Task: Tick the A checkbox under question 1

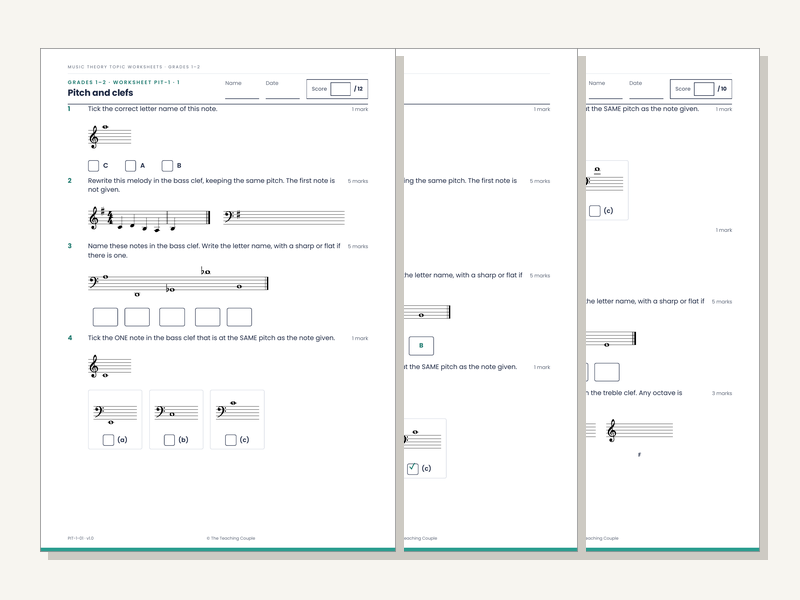Action: click(131, 166)
